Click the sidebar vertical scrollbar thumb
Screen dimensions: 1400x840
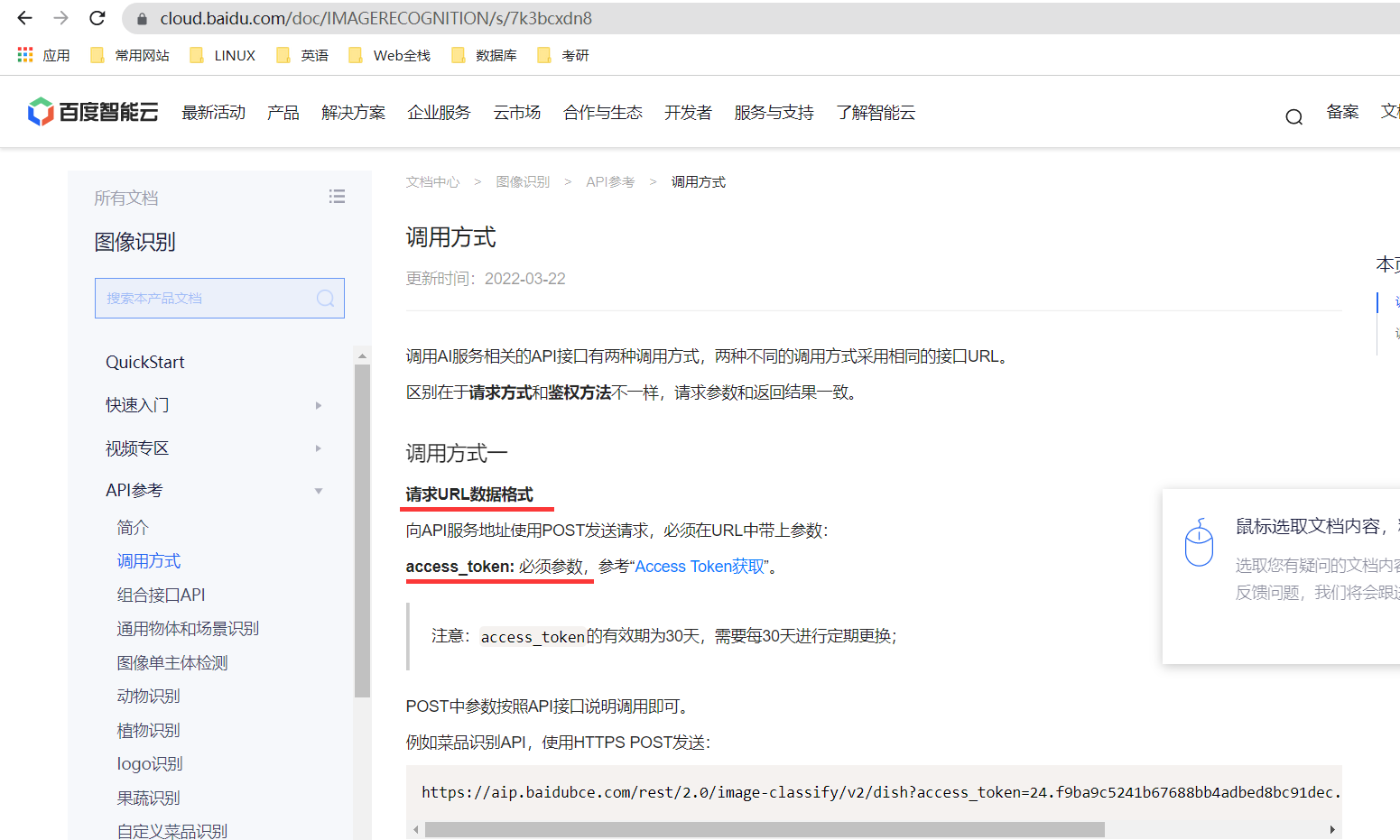pyautogui.click(x=363, y=531)
